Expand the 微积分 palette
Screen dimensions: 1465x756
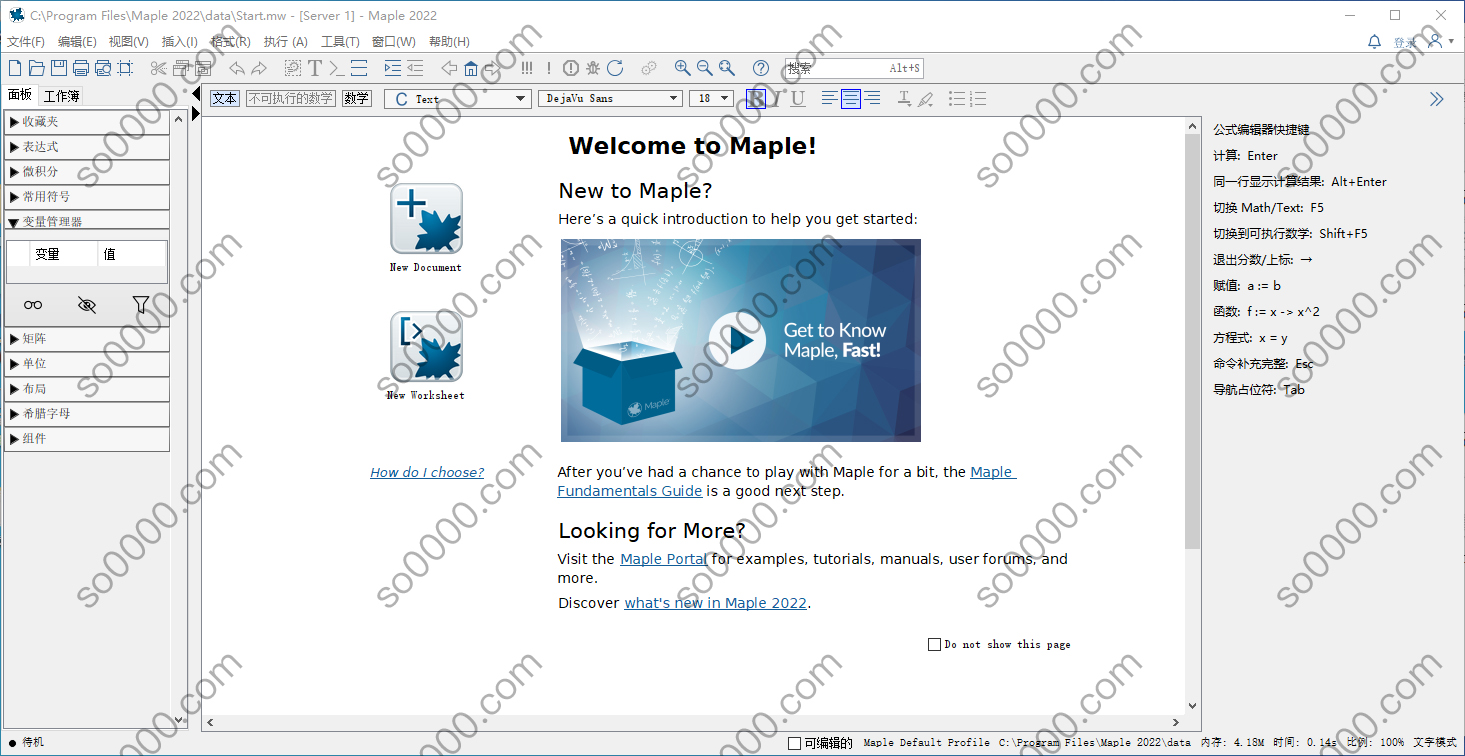pyautogui.click(x=87, y=171)
